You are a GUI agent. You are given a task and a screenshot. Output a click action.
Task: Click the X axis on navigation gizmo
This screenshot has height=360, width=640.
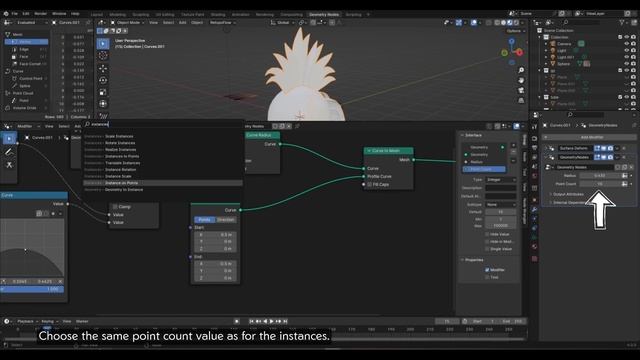[519, 53]
